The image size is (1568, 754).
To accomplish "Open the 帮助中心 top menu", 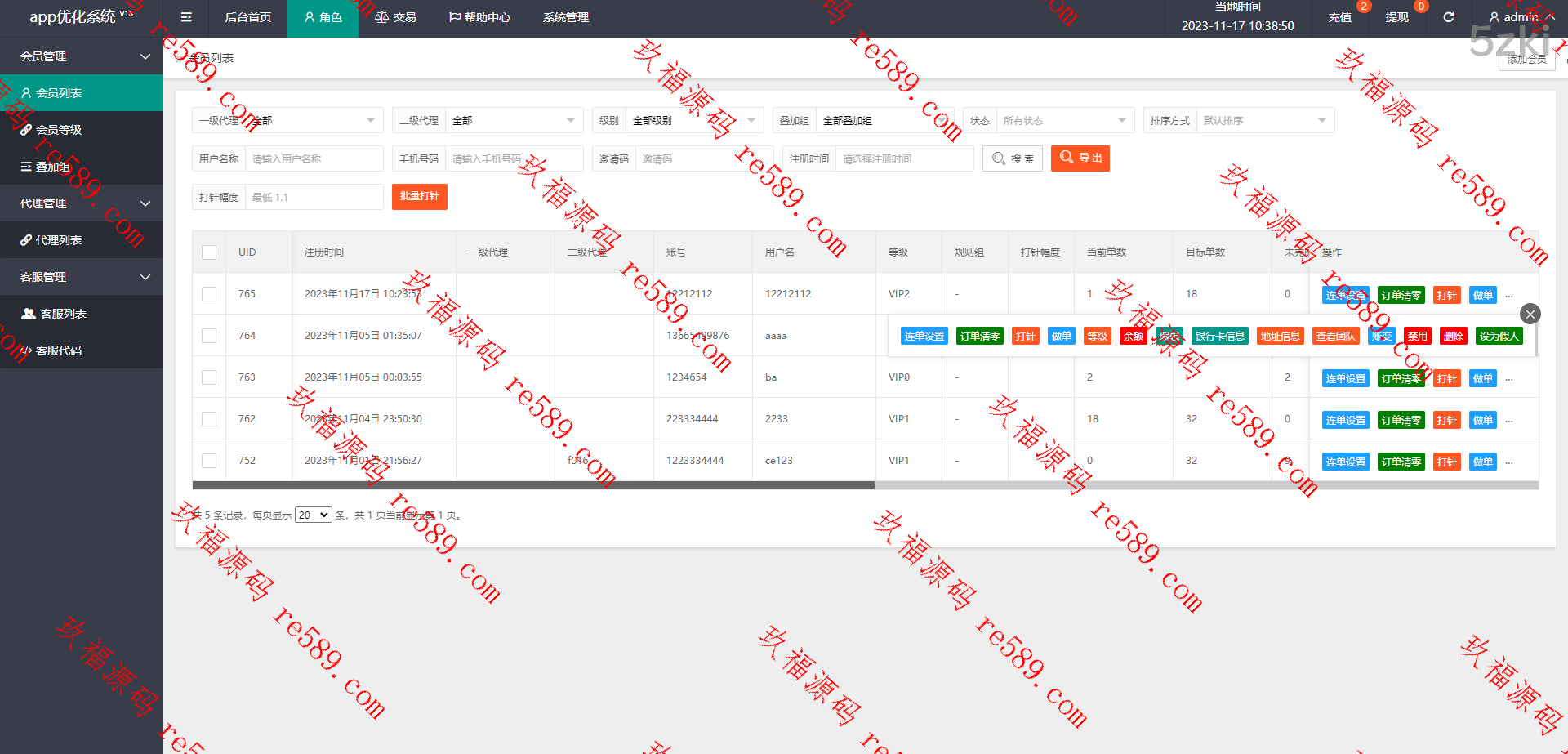I will pyautogui.click(x=479, y=17).
